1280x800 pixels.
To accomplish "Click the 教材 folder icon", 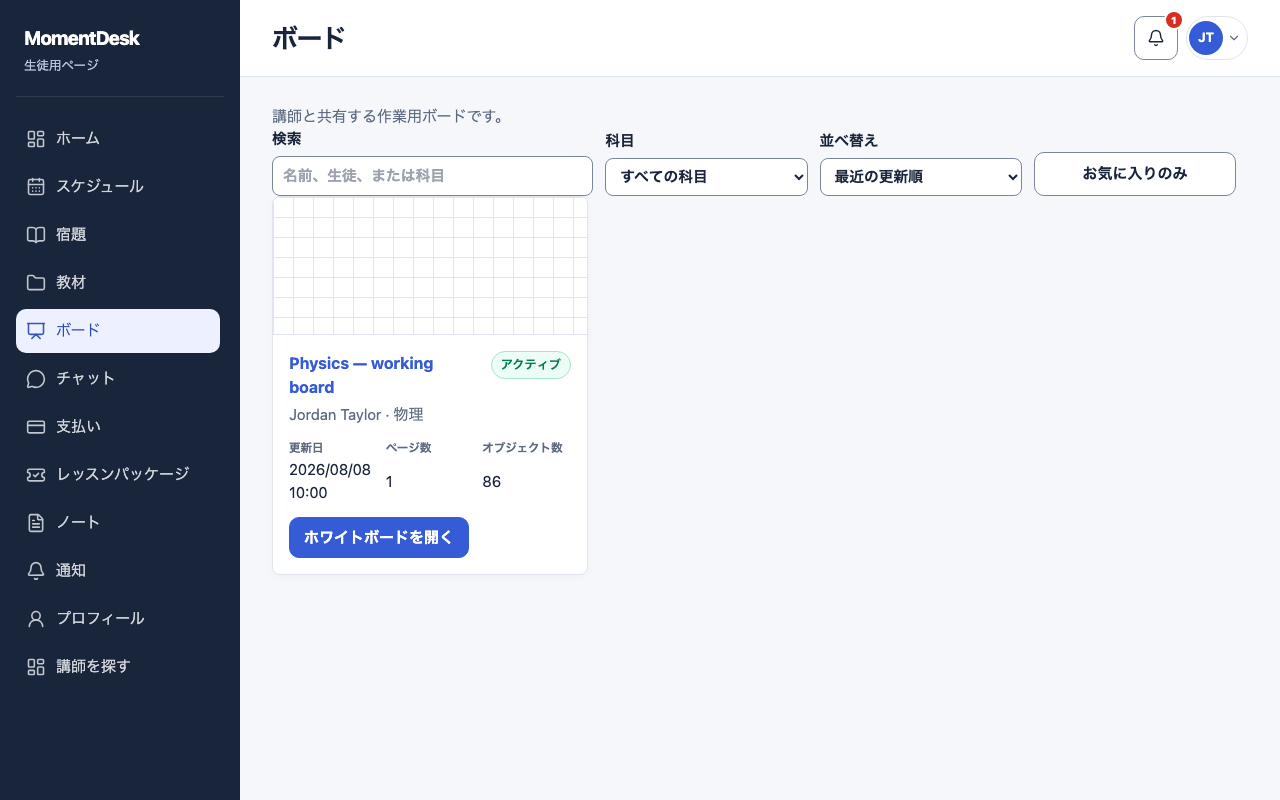I will pos(36,283).
